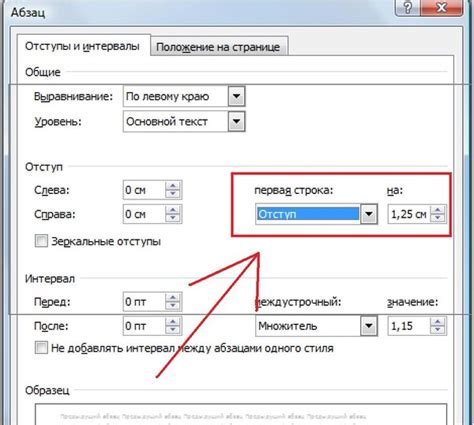Screen dimensions: 474x425
Task: Open the Выравнивание dropdown arrow
Action: [x=237, y=96]
